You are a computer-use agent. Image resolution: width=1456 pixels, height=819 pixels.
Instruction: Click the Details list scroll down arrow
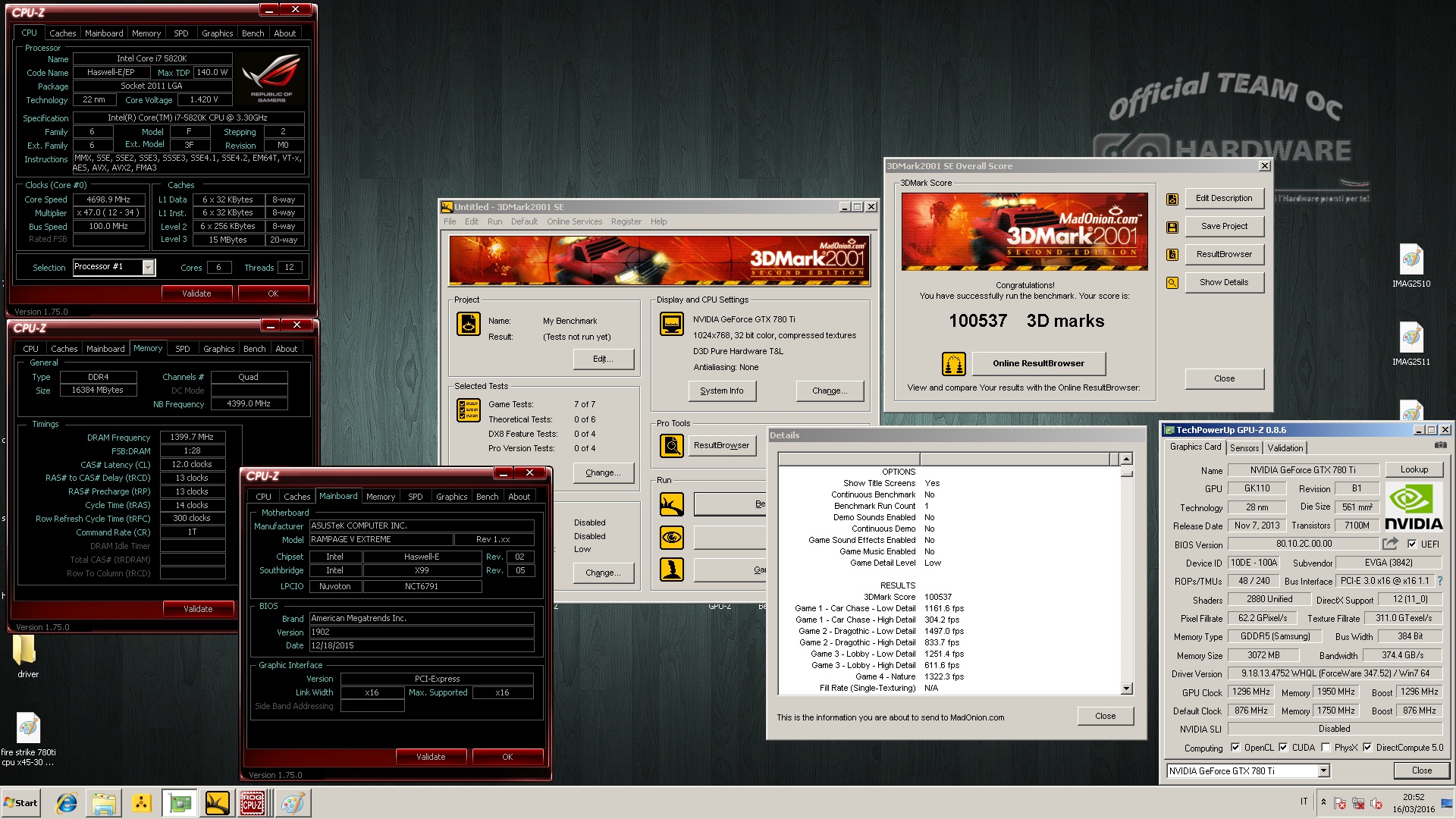1127,689
